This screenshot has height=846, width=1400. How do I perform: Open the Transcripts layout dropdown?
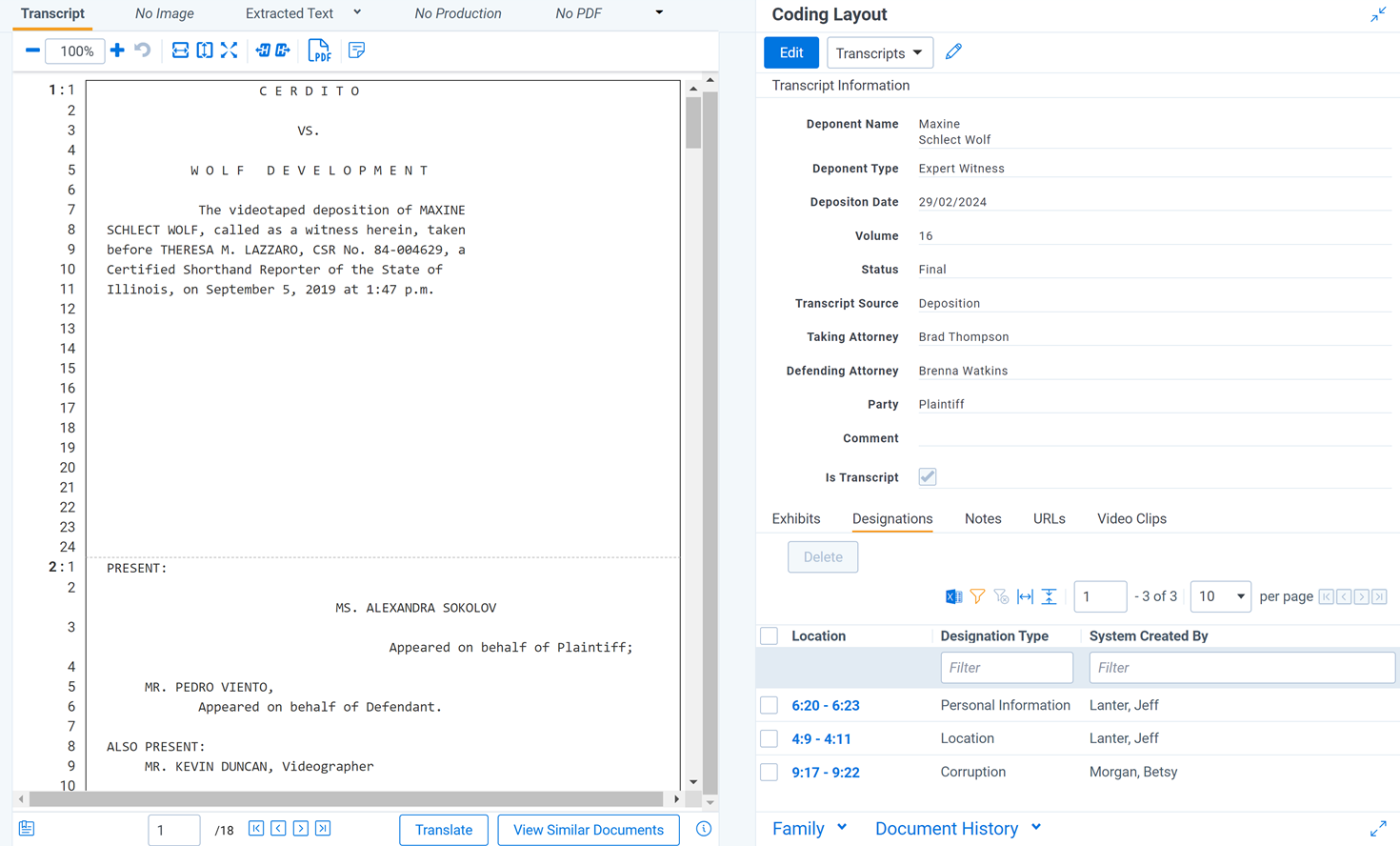point(880,52)
